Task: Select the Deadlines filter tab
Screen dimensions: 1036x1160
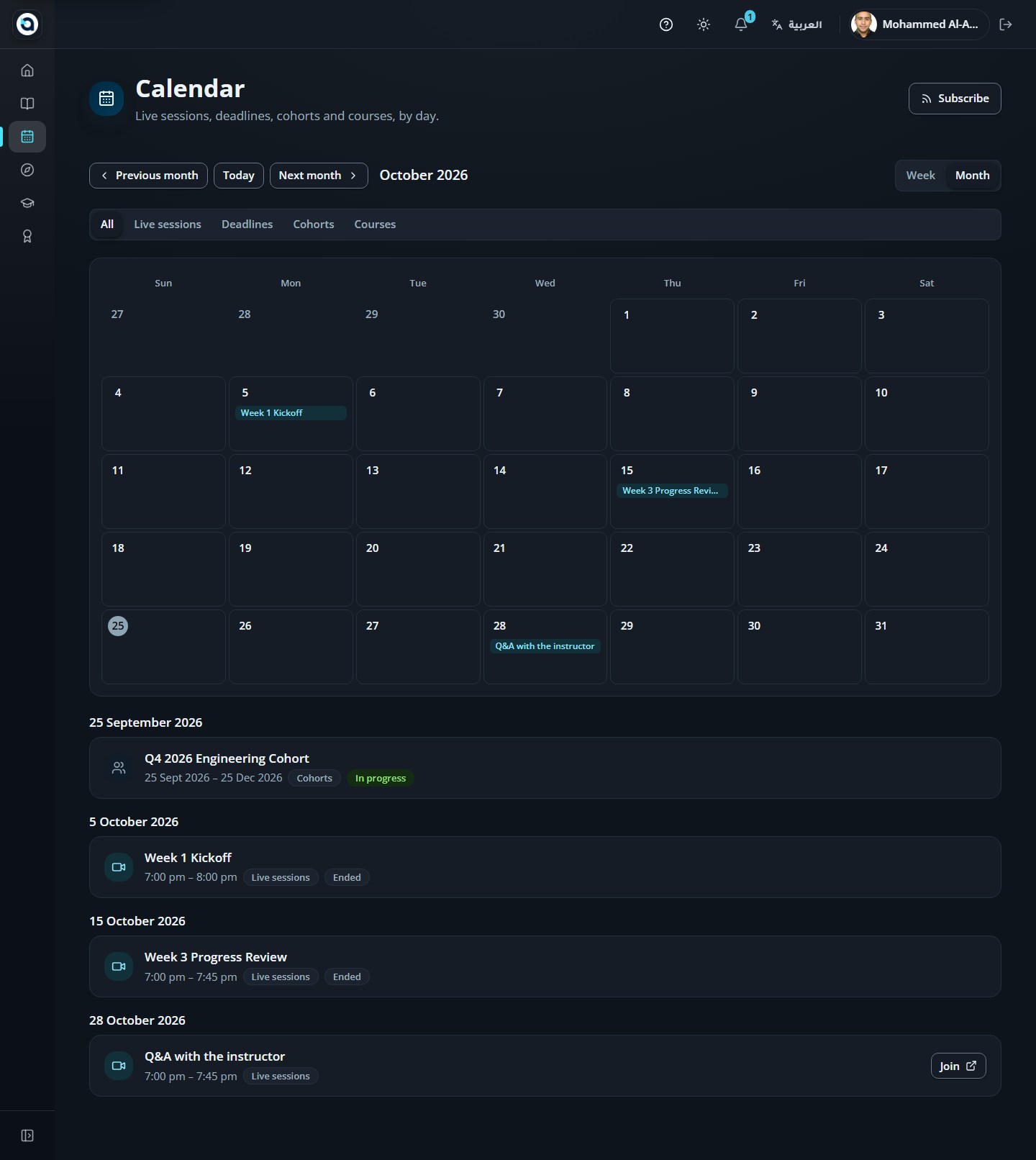Action: 247,225
